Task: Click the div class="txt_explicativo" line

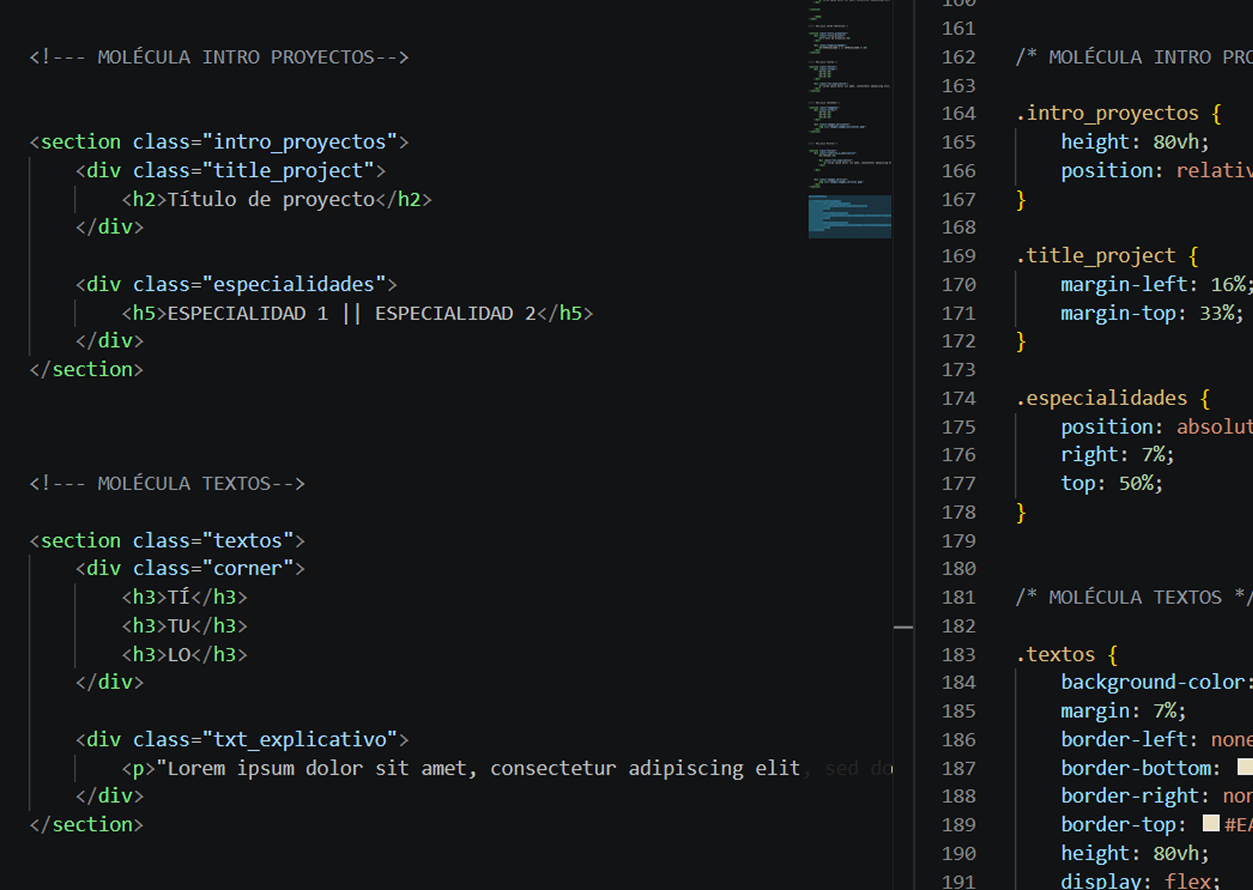Action: (242, 739)
